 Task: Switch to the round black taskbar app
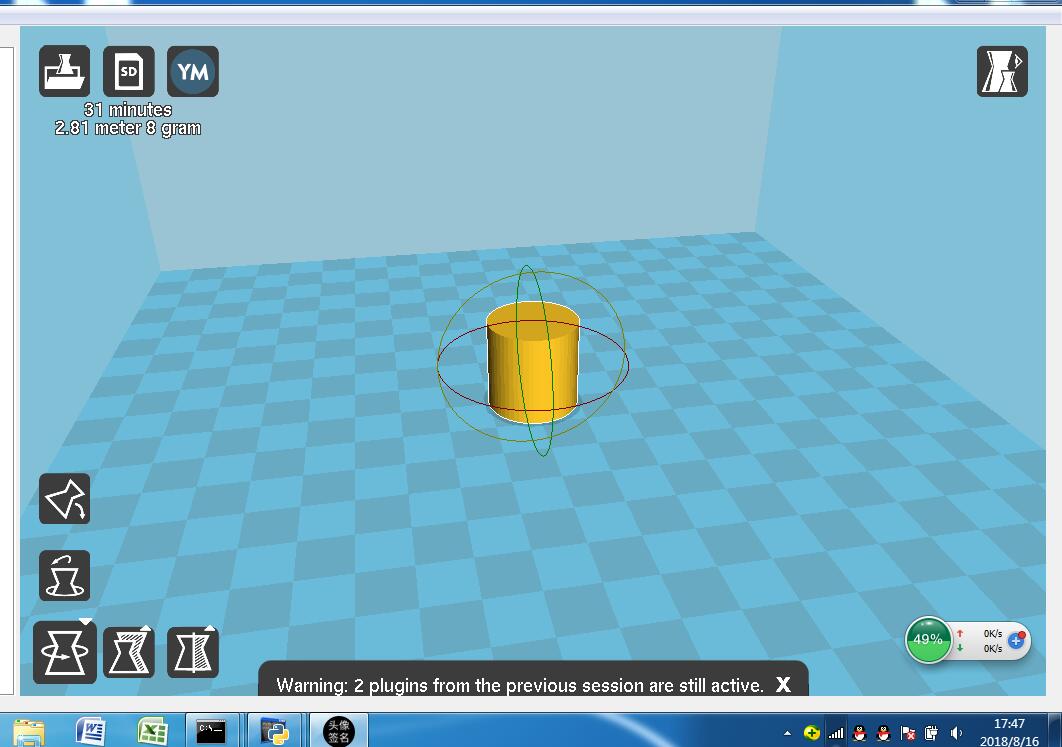point(339,731)
